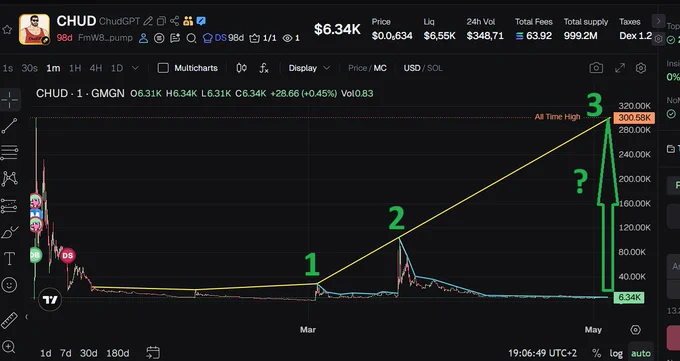Select the text annotation tool
The width and height of the screenshot is (680, 361).
[10, 259]
